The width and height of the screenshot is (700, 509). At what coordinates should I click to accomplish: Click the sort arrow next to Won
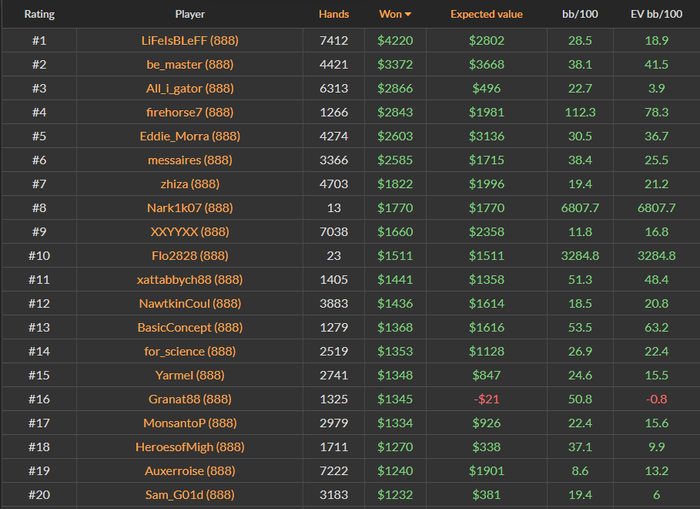coord(408,15)
